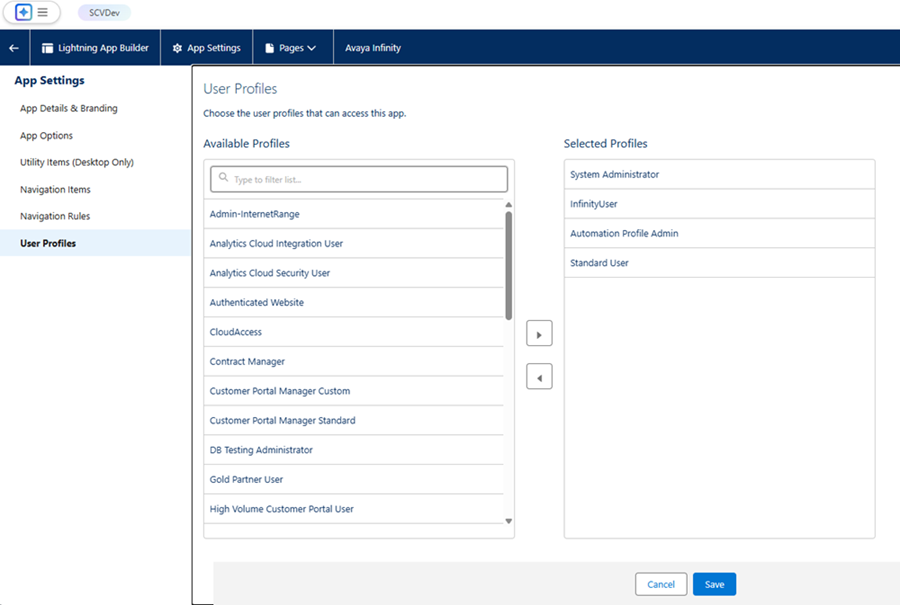Open the hamburger menu icon
This screenshot has width=900, height=605.
click(x=42, y=12)
